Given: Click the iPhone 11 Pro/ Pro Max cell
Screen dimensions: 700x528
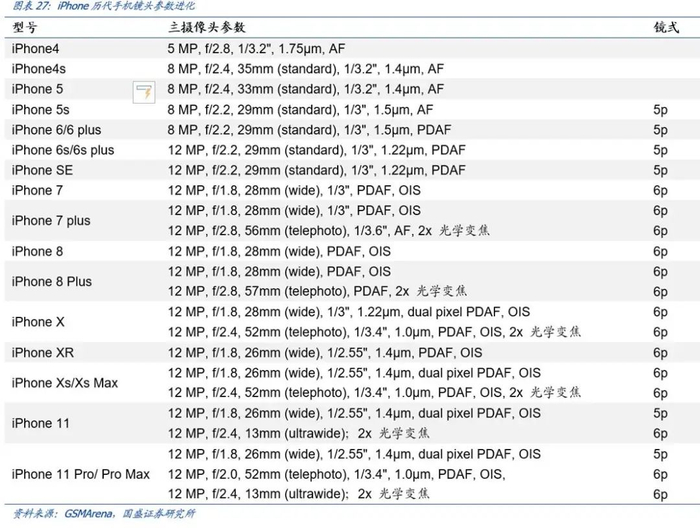Looking at the screenshot, I should [x=81, y=474].
